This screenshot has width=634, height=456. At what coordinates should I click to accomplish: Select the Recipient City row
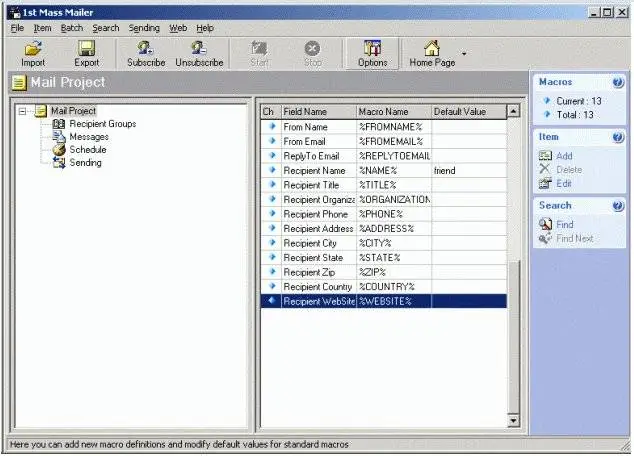[383, 243]
